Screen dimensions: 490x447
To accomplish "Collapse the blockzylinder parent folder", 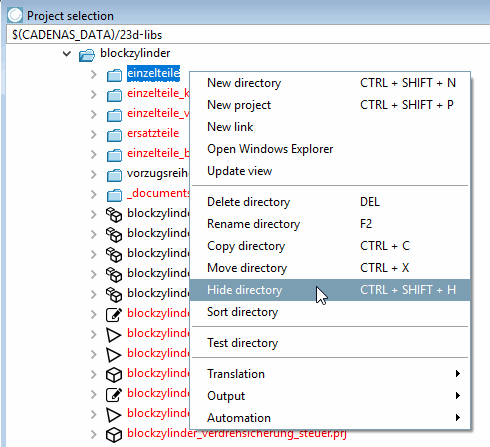I will click(67, 53).
